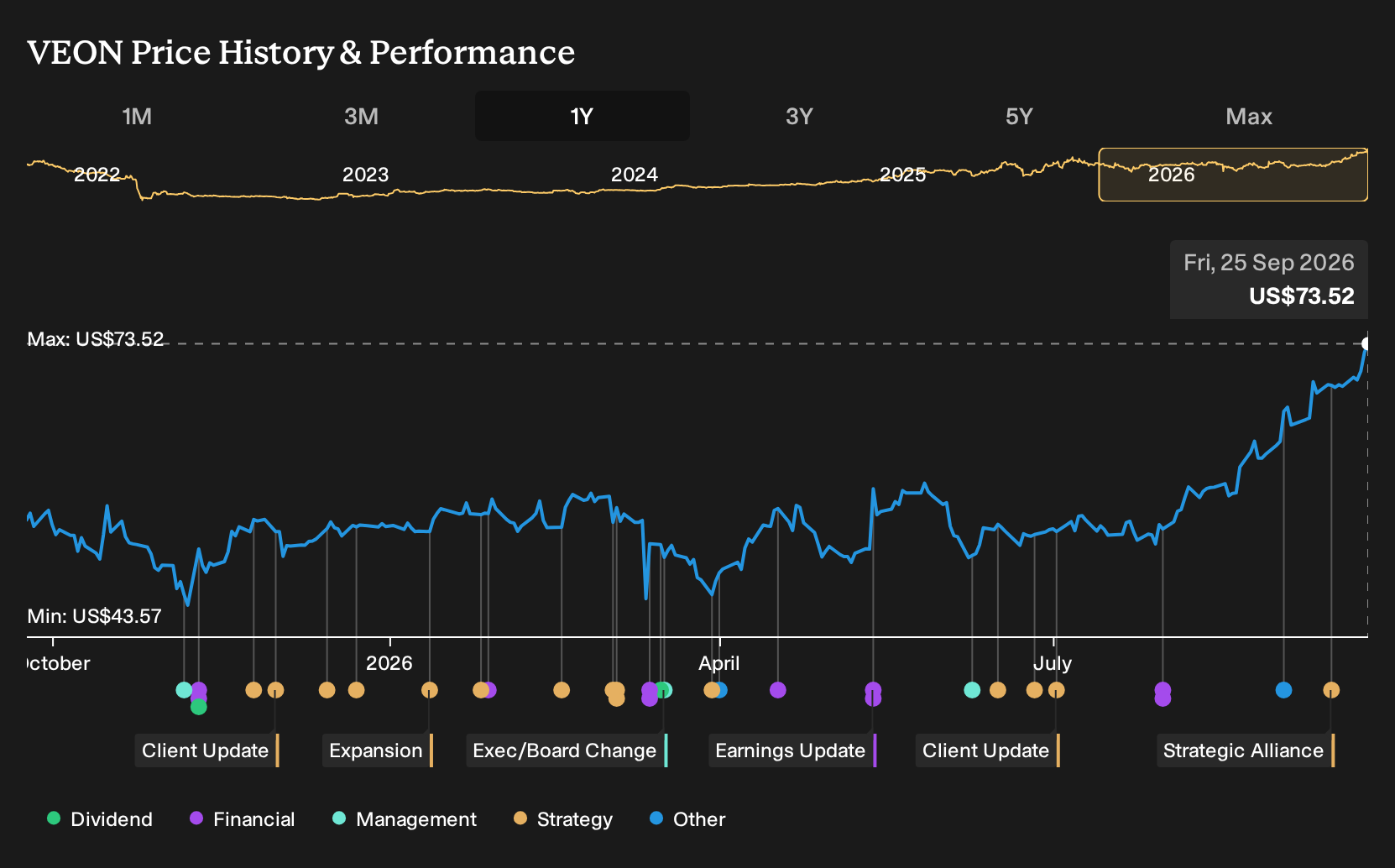1395x868 pixels.
Task: Click the green Dividend dot below the purple dots
Action: click(199, 707)
